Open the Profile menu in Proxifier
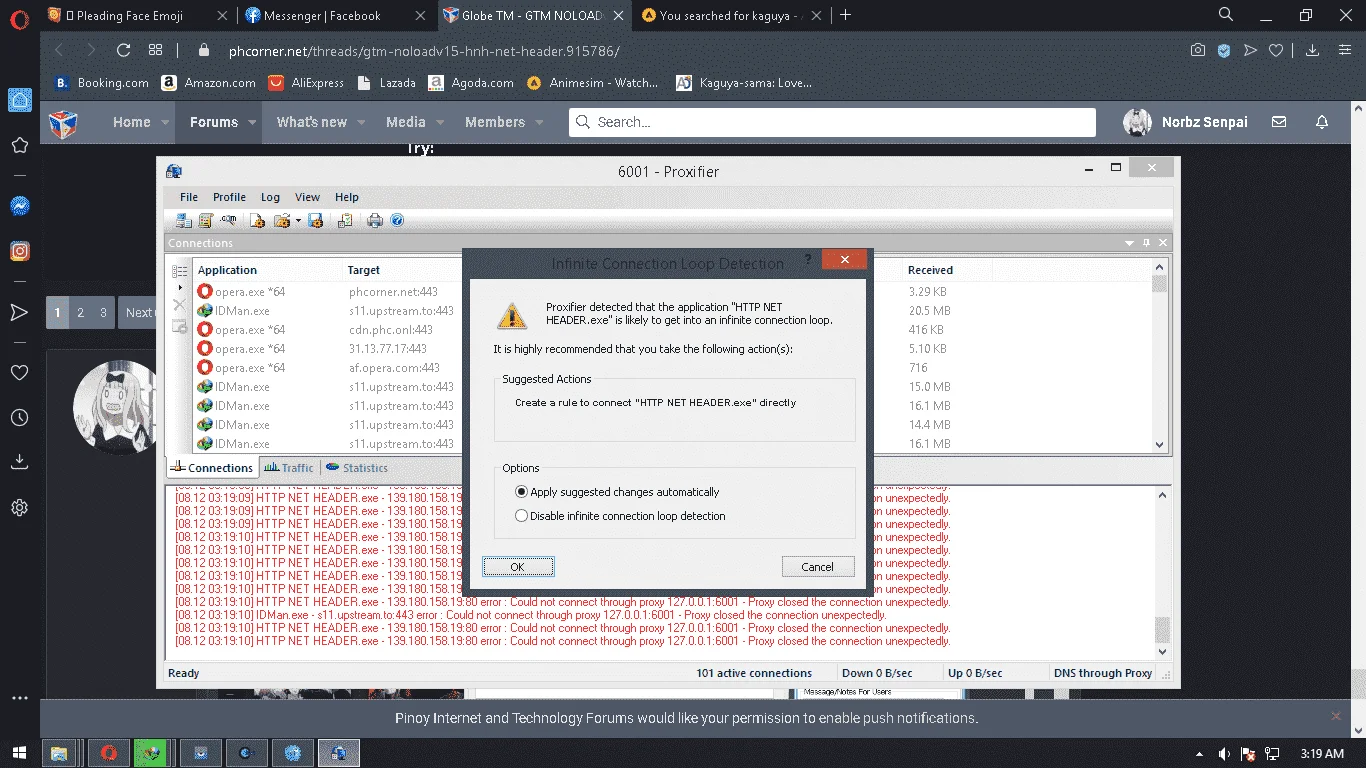This screenshot has height=768, width=1366. point(229,197)
